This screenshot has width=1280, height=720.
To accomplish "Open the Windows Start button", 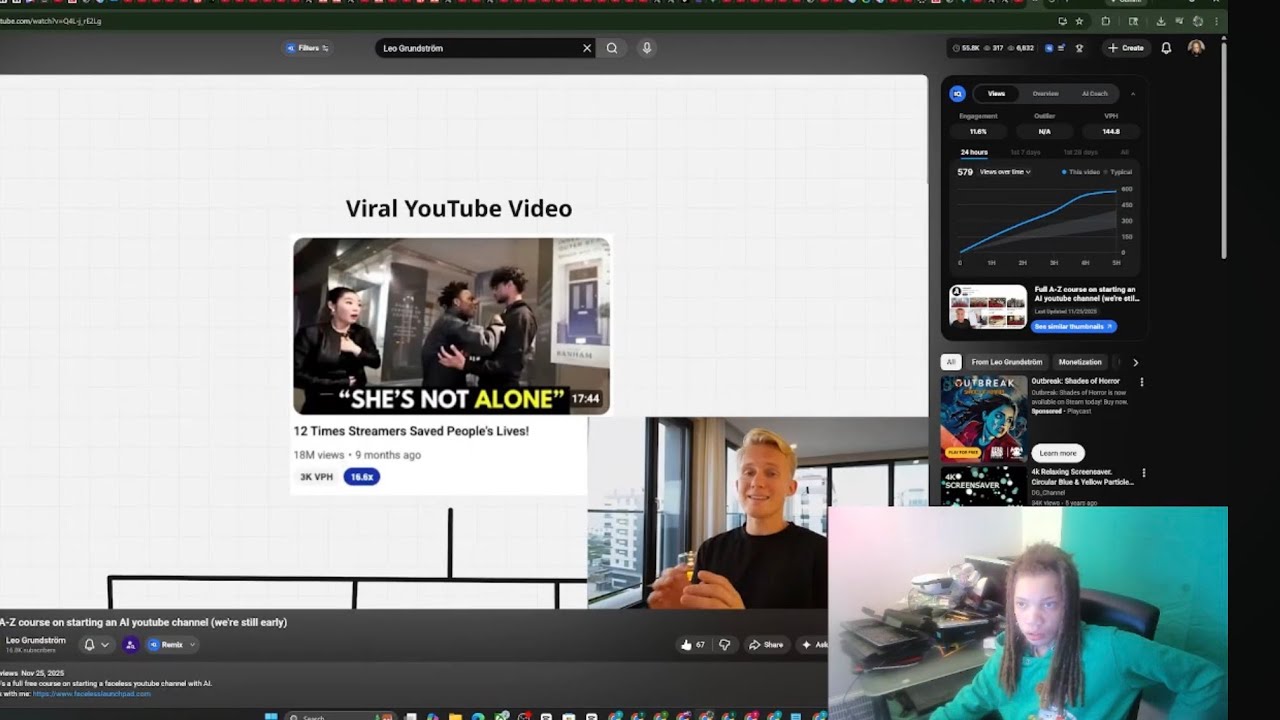I will coord(270,716).
